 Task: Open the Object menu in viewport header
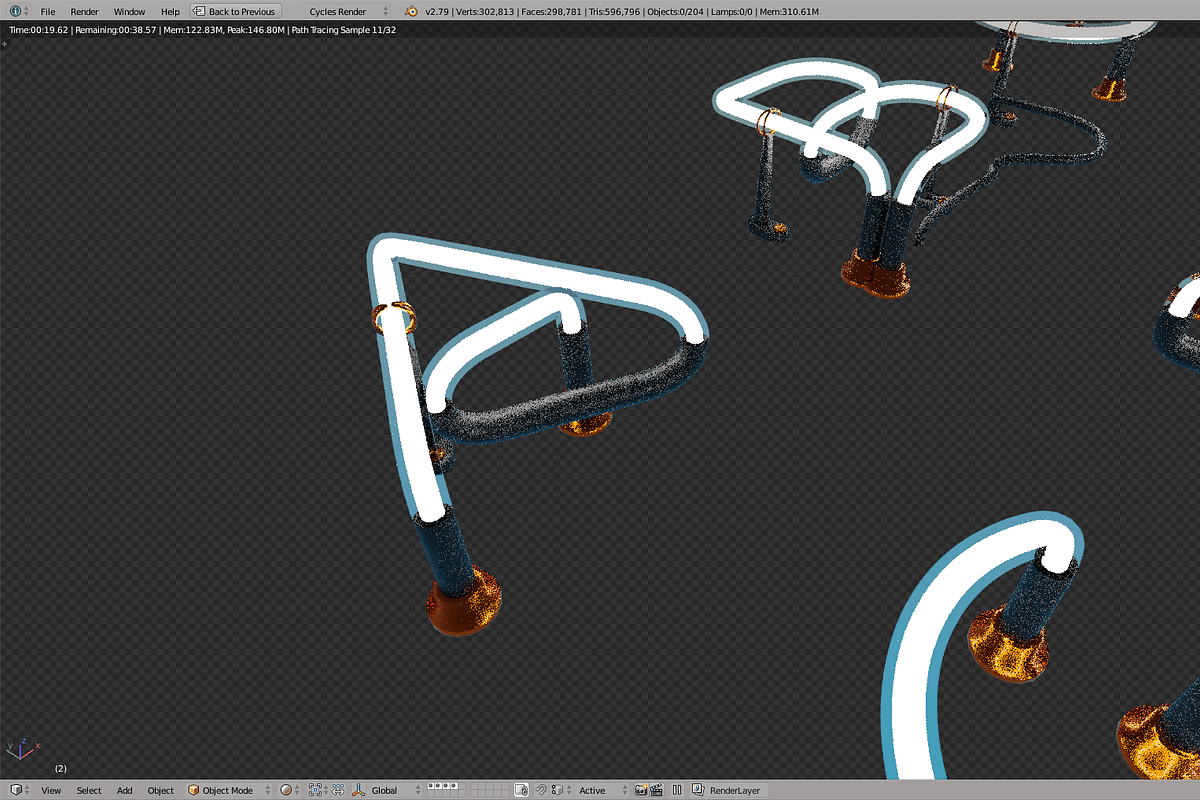[x=161, y=790]
